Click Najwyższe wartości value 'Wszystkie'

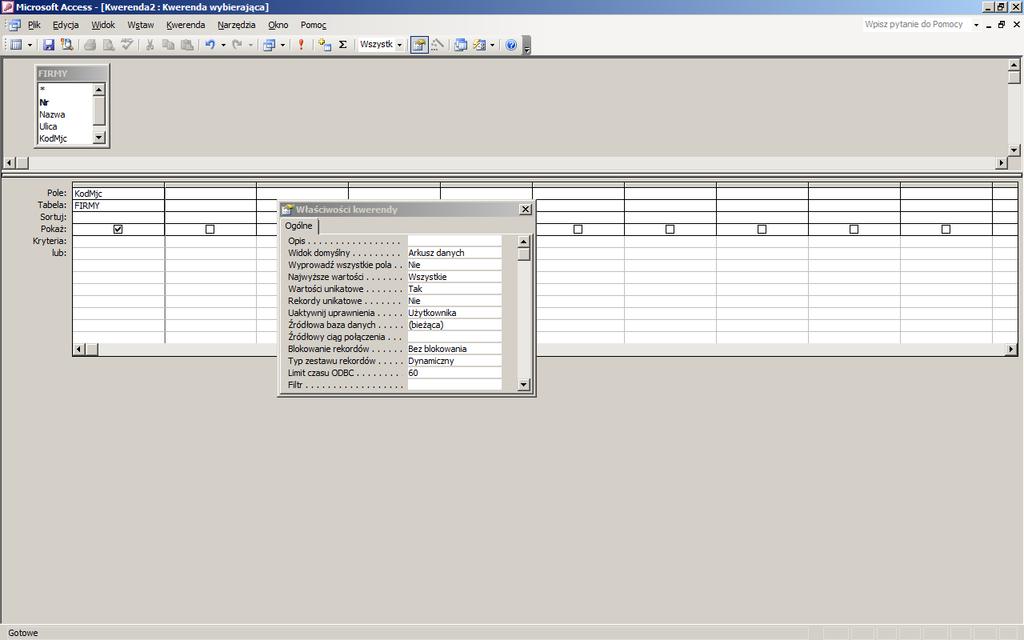pos(455,277)
